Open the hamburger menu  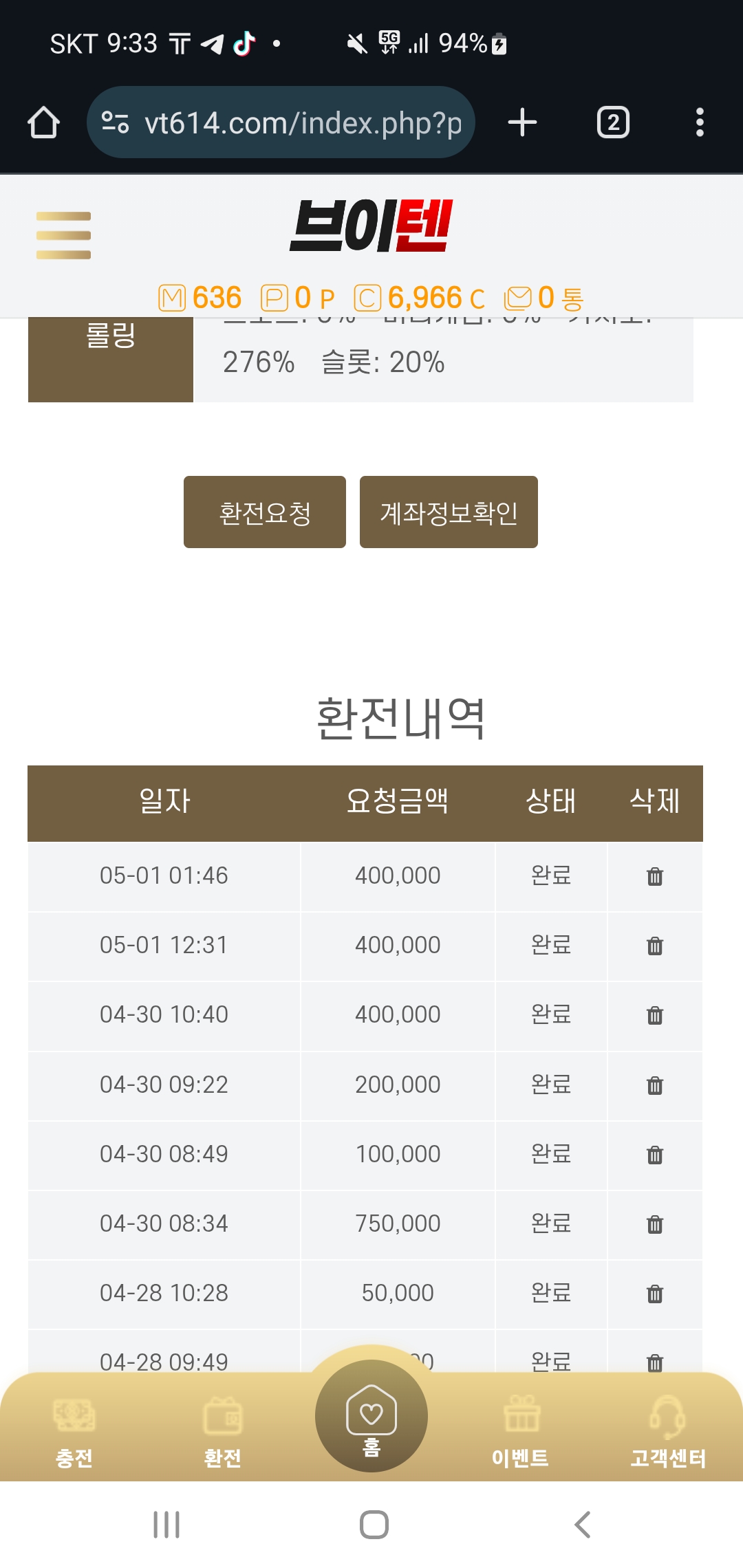[63, 235]
